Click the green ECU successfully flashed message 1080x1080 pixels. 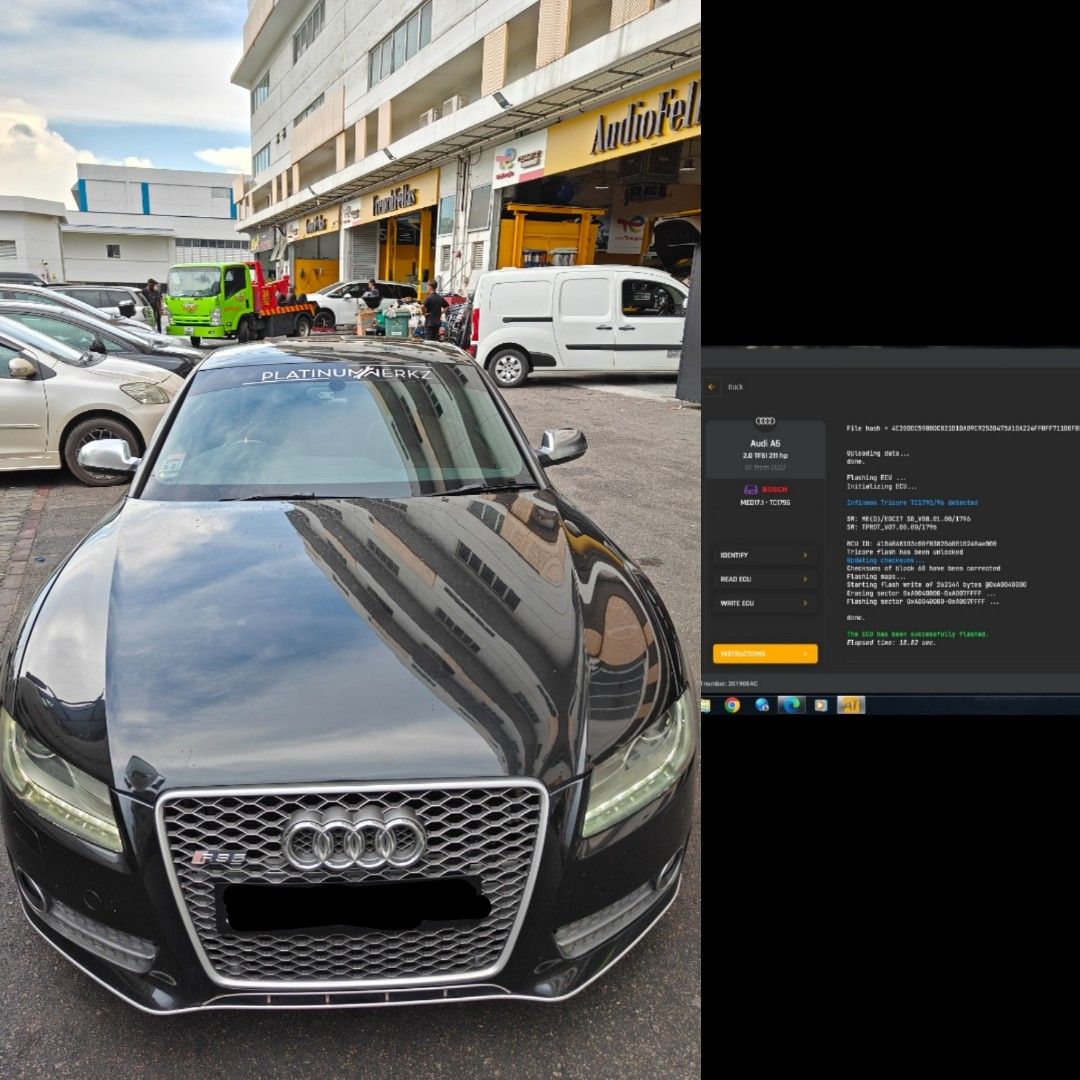click(917, 634)
